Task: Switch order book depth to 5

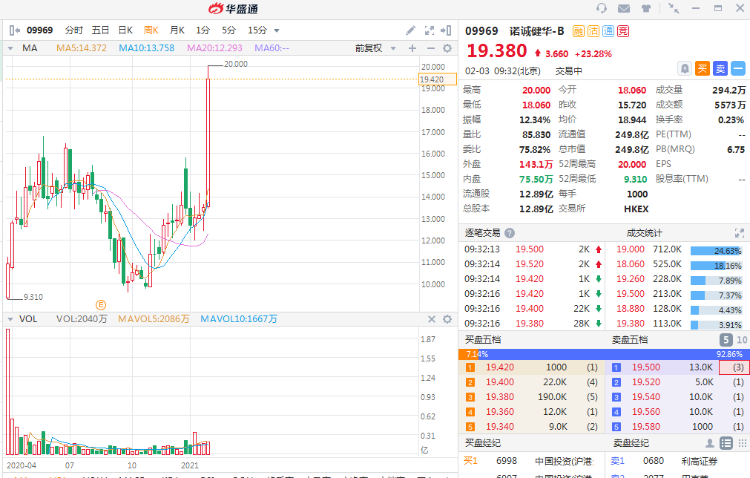Action: [726, 340]
